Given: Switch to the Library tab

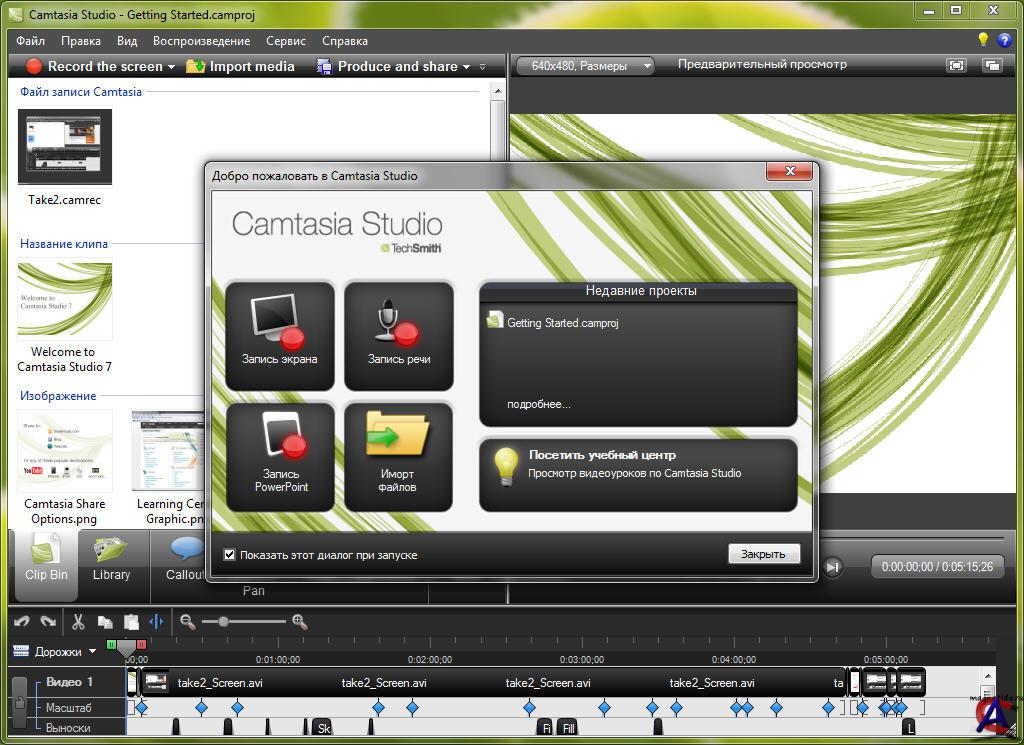Looking at the screenshot, I should coord(111,558).
